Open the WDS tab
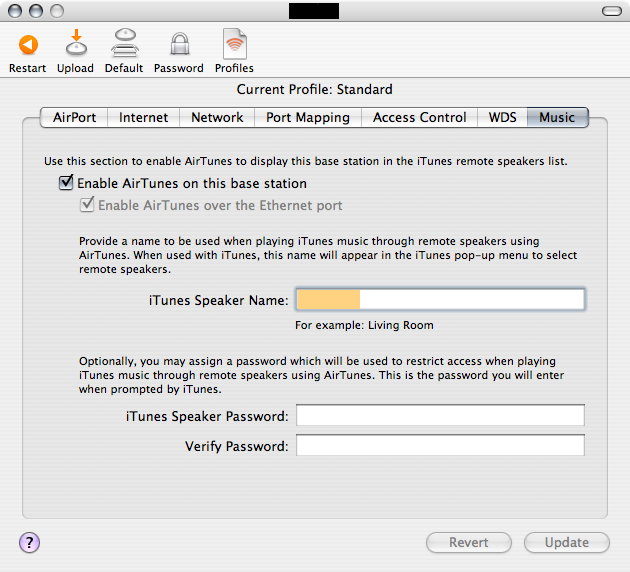The image size is (630, 572). click(x=502, y=117)
